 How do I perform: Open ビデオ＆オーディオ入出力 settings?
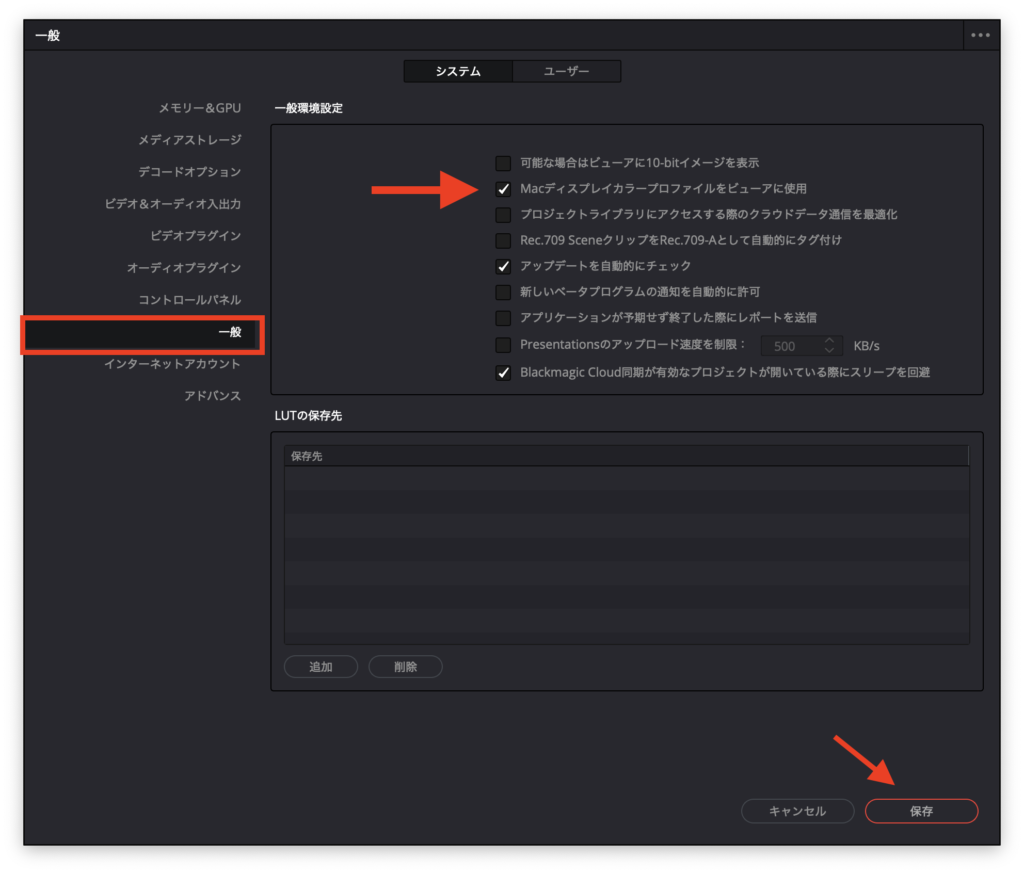point(172,204)
